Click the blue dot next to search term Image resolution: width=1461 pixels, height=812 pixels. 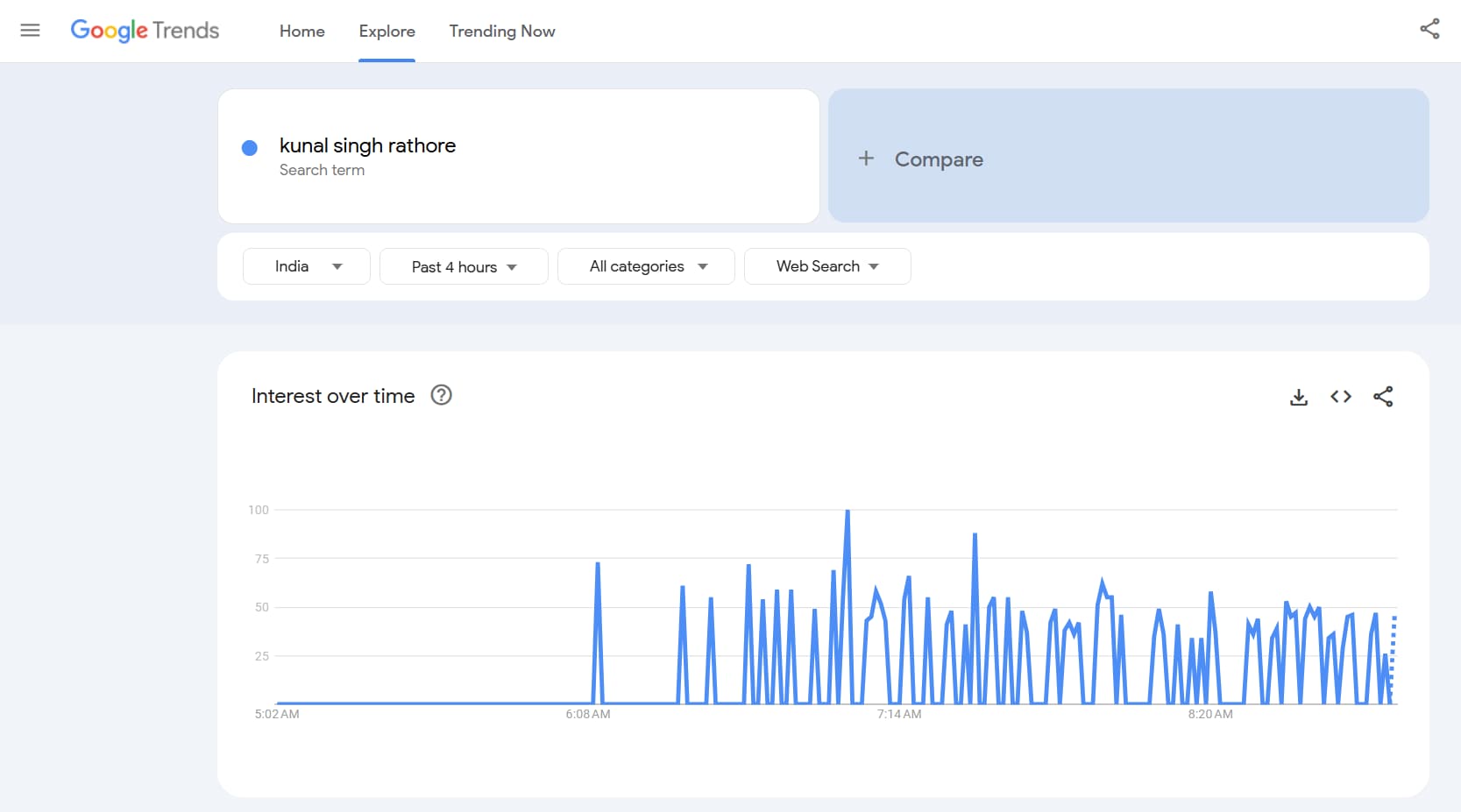coord(250,148)
